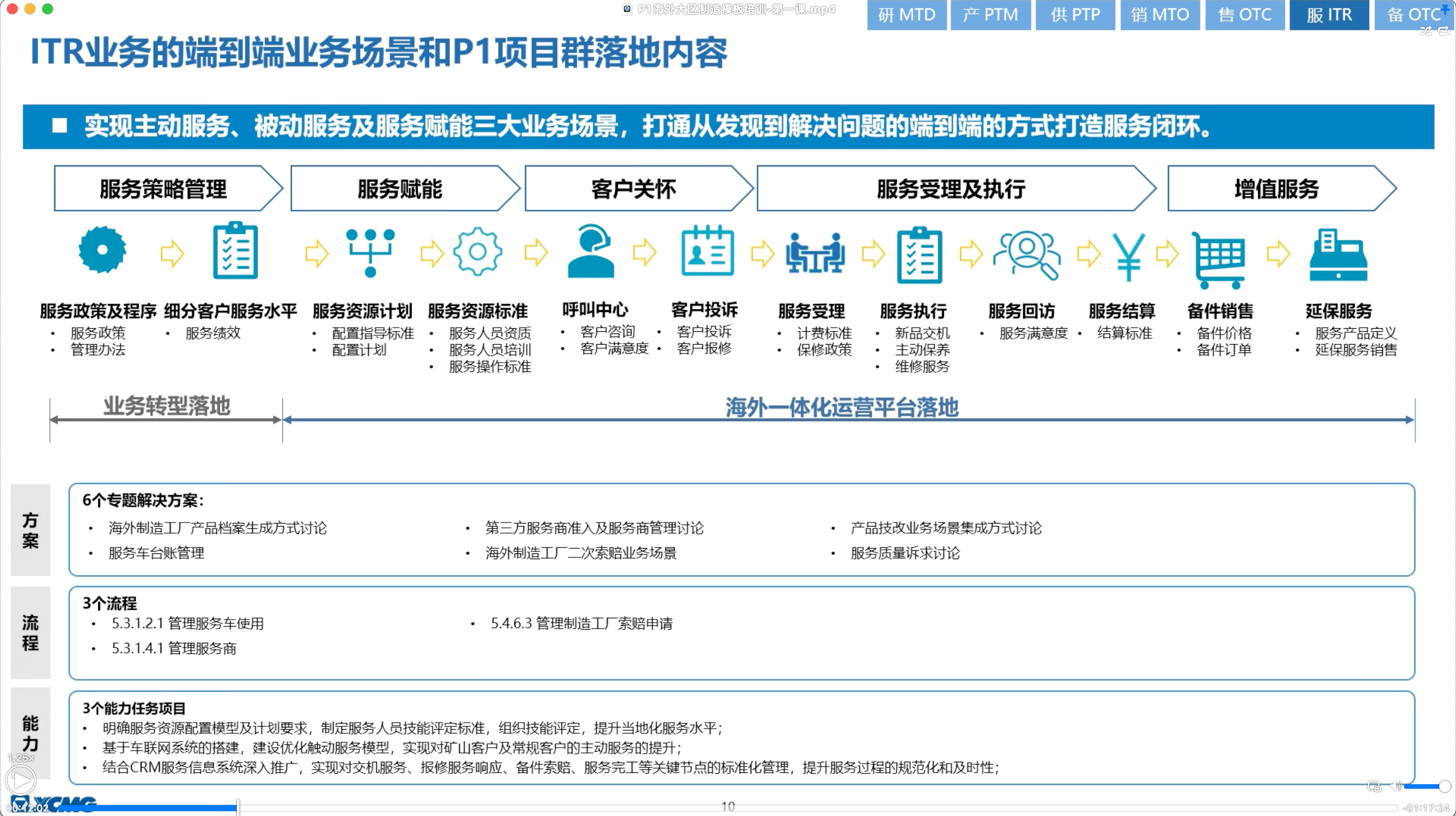Select the 研 MTD tab
The width and height of the screenshot is (1456, 816).
(x=906, y=15)
